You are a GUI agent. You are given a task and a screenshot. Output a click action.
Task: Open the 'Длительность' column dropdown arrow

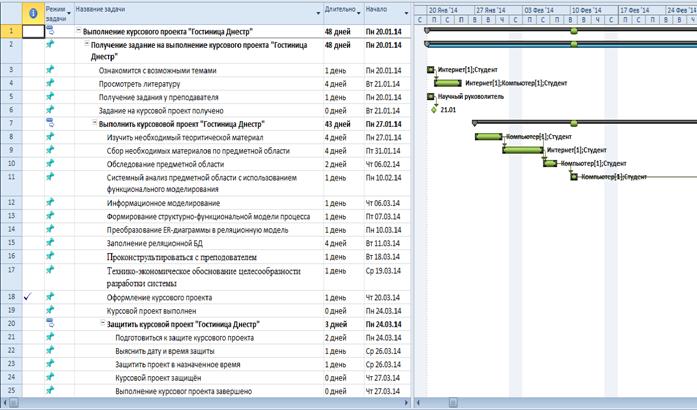coord(359,13)
